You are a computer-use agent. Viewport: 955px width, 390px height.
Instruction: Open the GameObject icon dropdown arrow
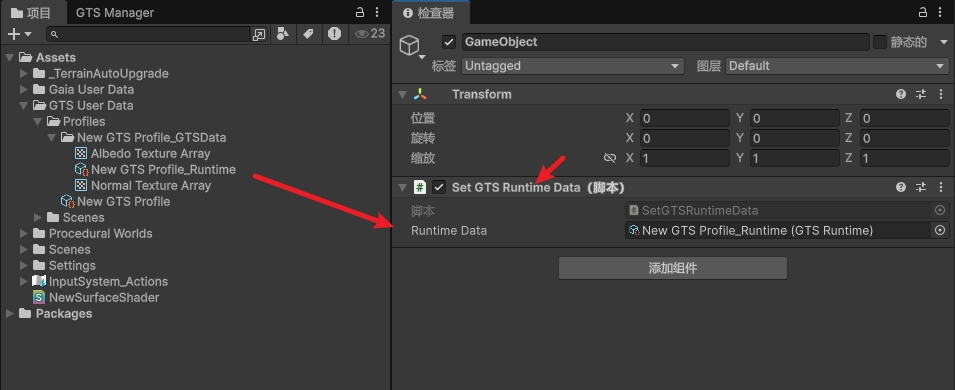[x=421, y=57]
